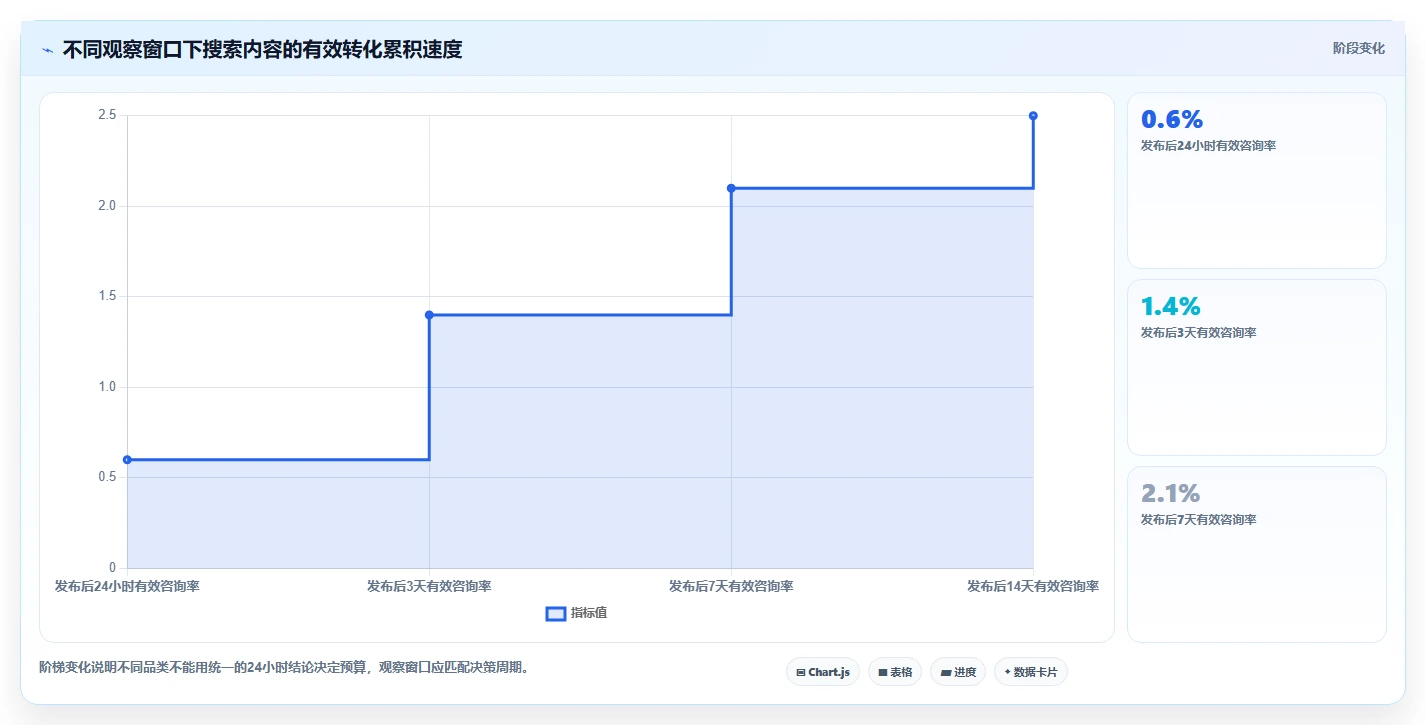The width and height of the screenshot is (1426, 725).
Task: Select the 进度 tag pill
Action: [958, 672]
